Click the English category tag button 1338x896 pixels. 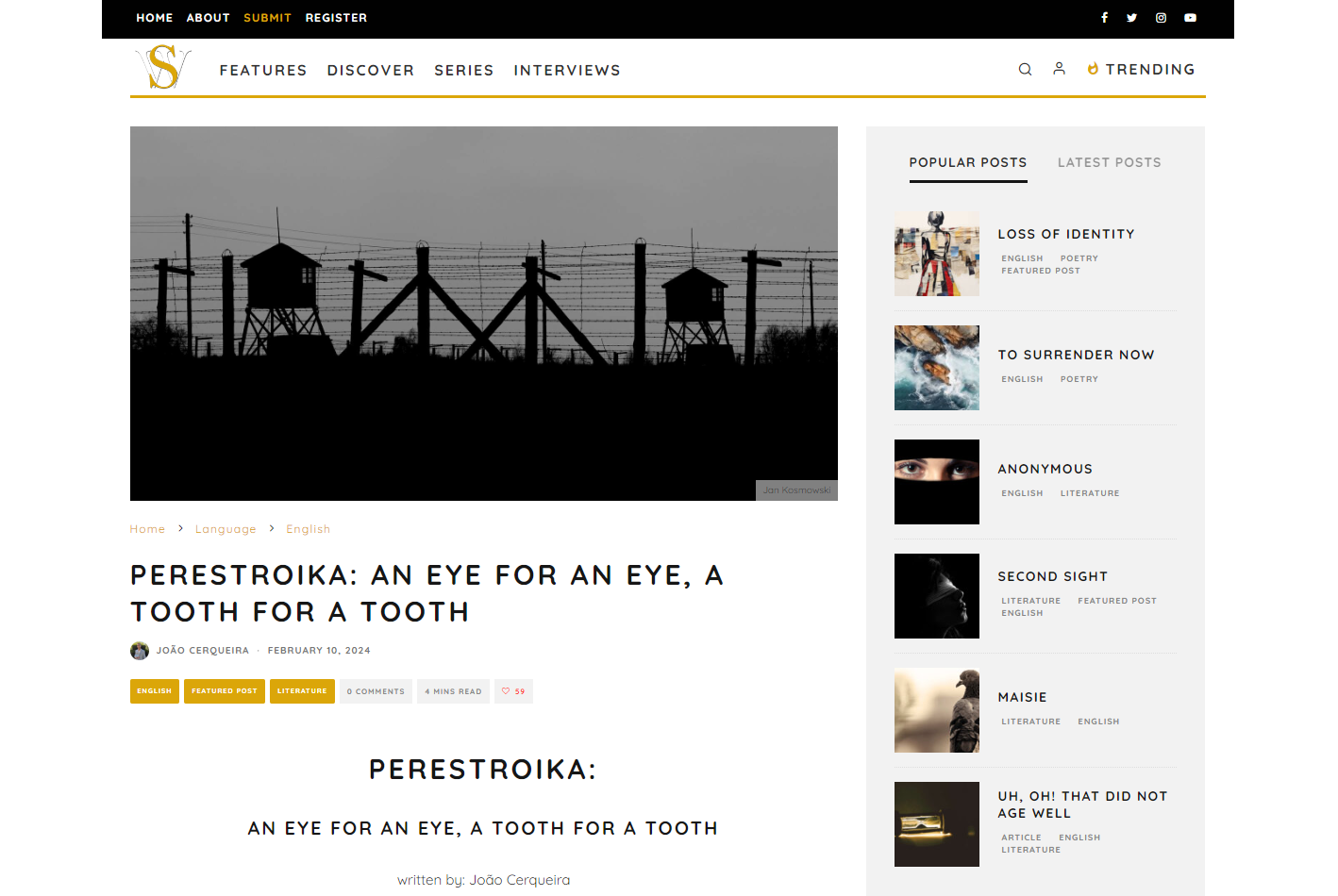click(155, 691)
